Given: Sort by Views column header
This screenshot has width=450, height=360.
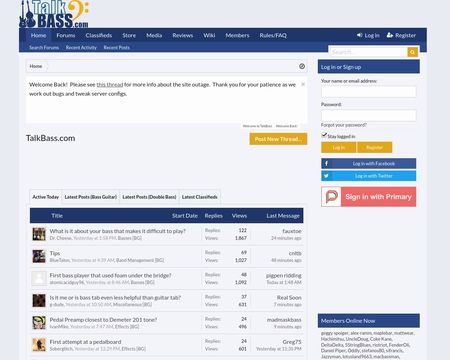Looking at the screenshot, I should point(239,216).
